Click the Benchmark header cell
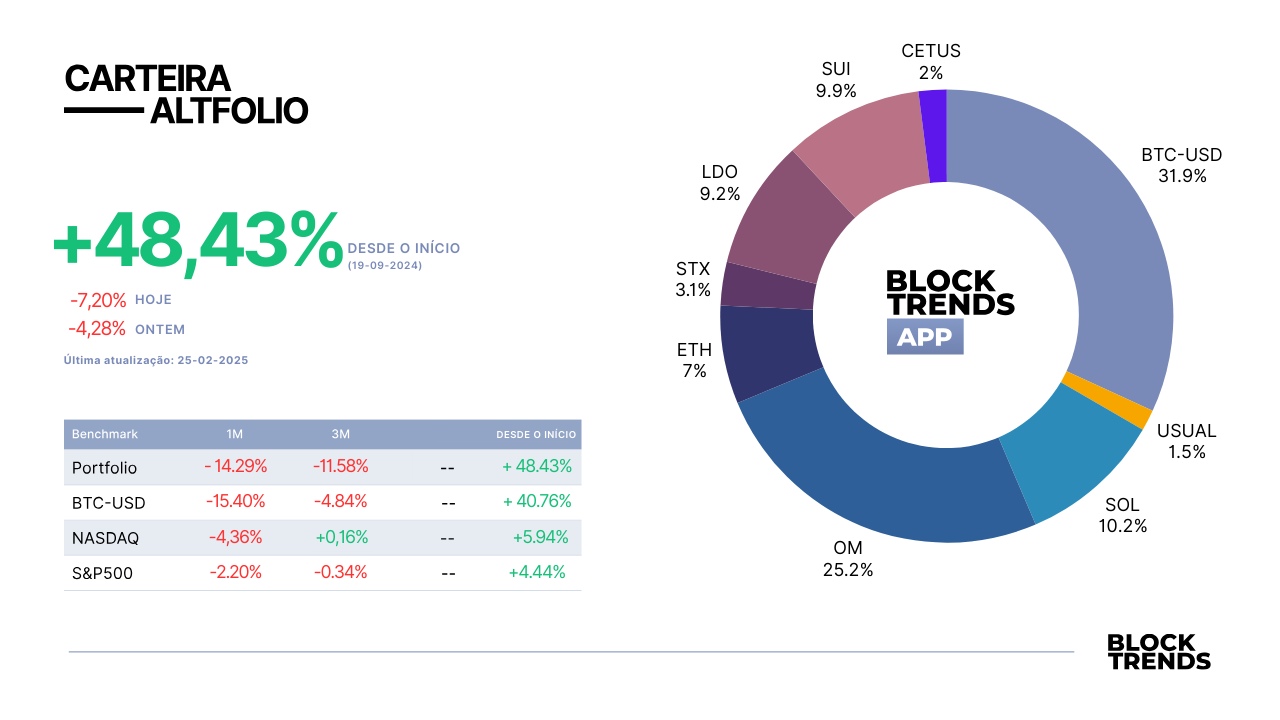The height and width of the screenshot is (720, 1280). (x=105, y=434)
